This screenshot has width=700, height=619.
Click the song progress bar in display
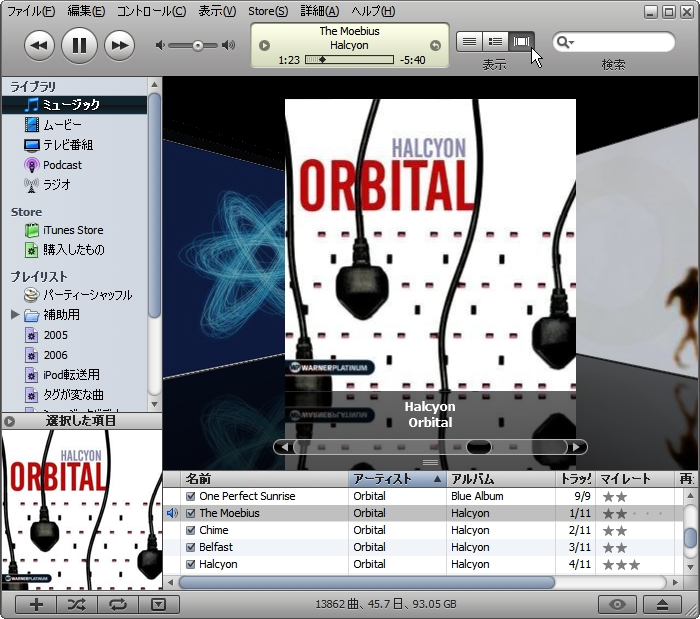point(349,60)
